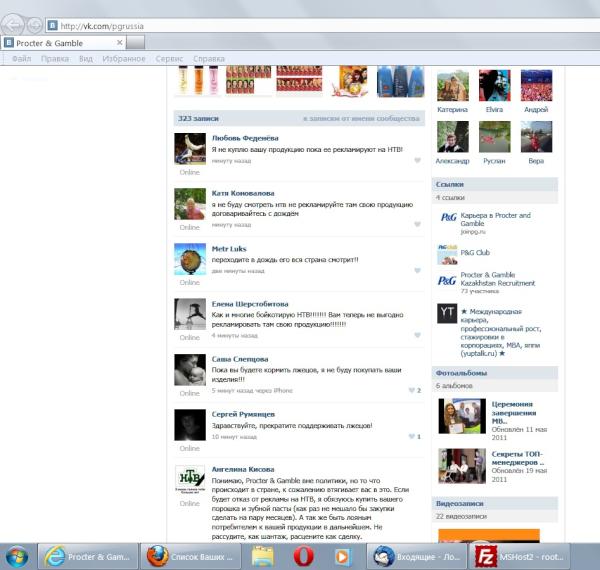
Task: Open member Elvira's photo
Action: pos(494,85)
